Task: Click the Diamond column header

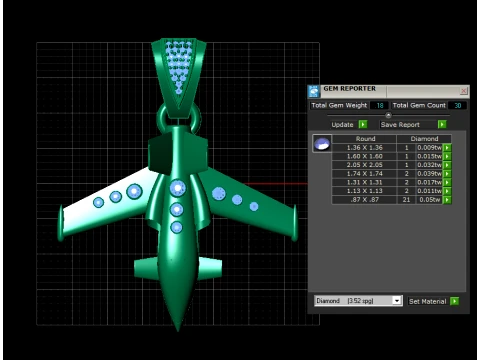Action: (x=424, y=139)
